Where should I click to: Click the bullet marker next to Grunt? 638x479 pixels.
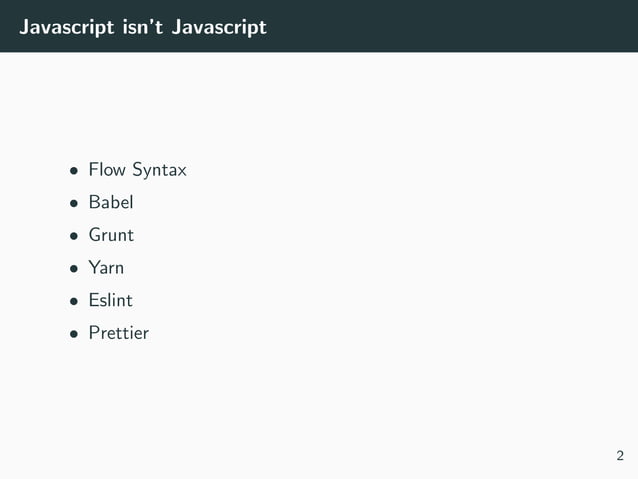pos(74,236)
